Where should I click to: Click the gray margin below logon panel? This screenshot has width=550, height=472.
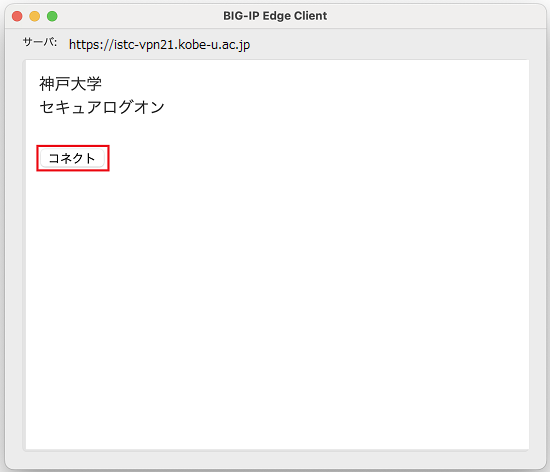(x=275, y=459)
